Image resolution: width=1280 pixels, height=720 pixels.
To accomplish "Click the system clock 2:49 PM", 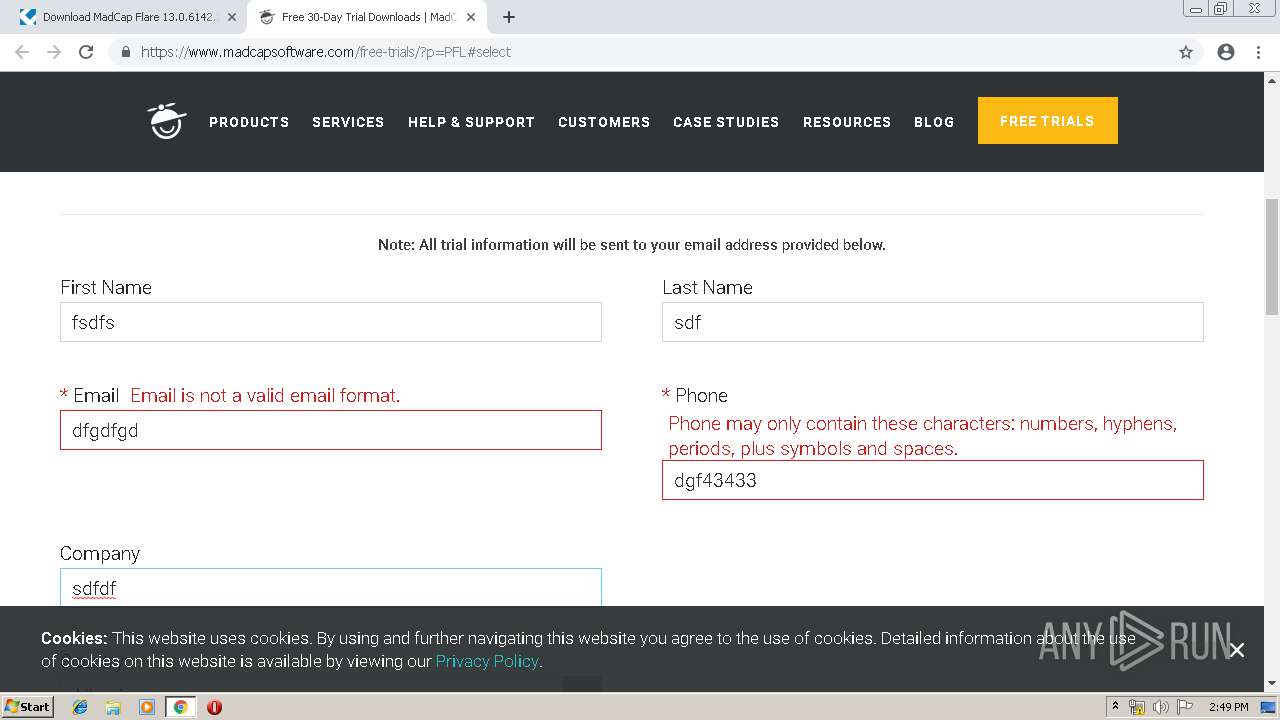I will point(1228,707).
